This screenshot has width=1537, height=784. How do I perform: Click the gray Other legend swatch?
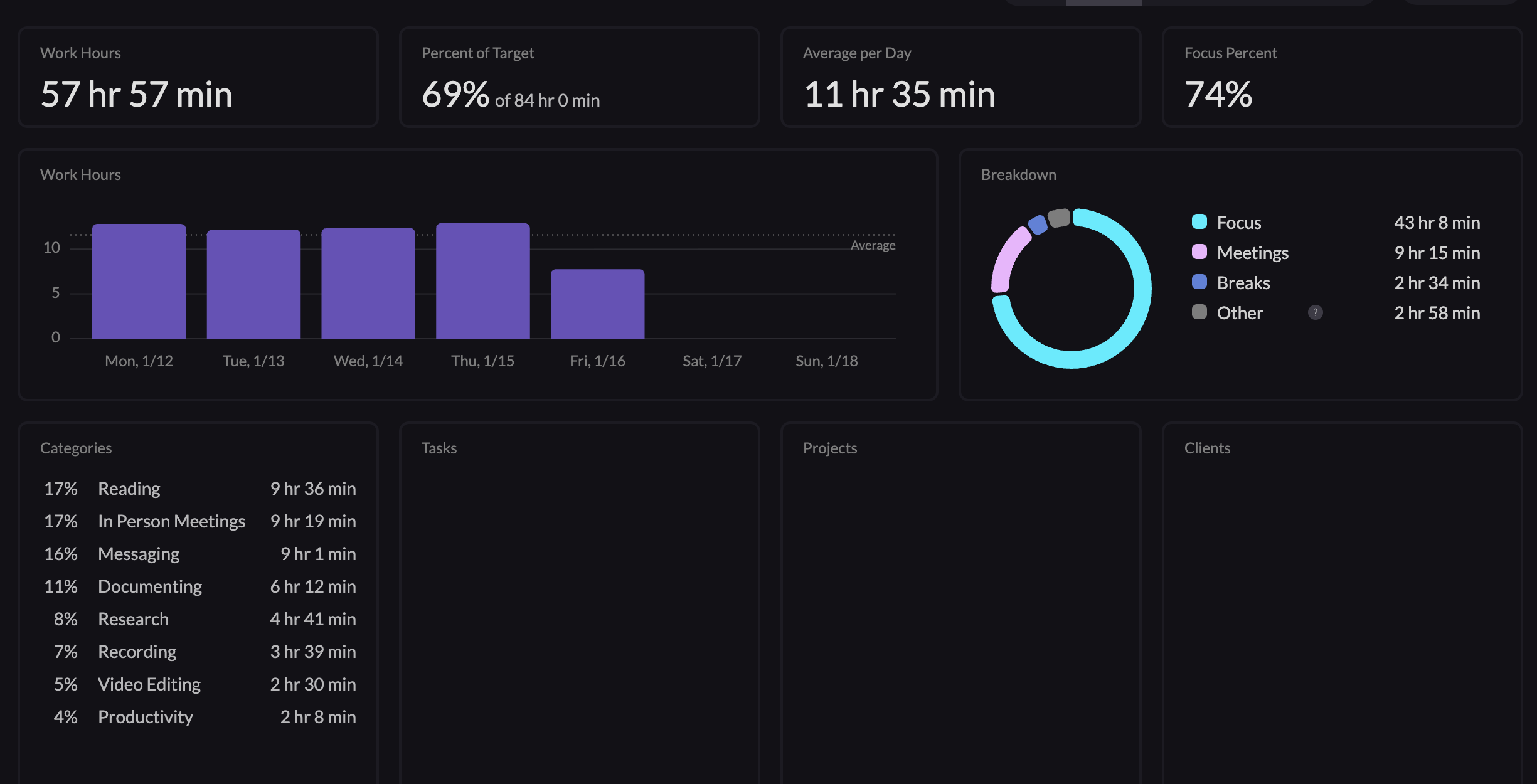[1199, 312]
